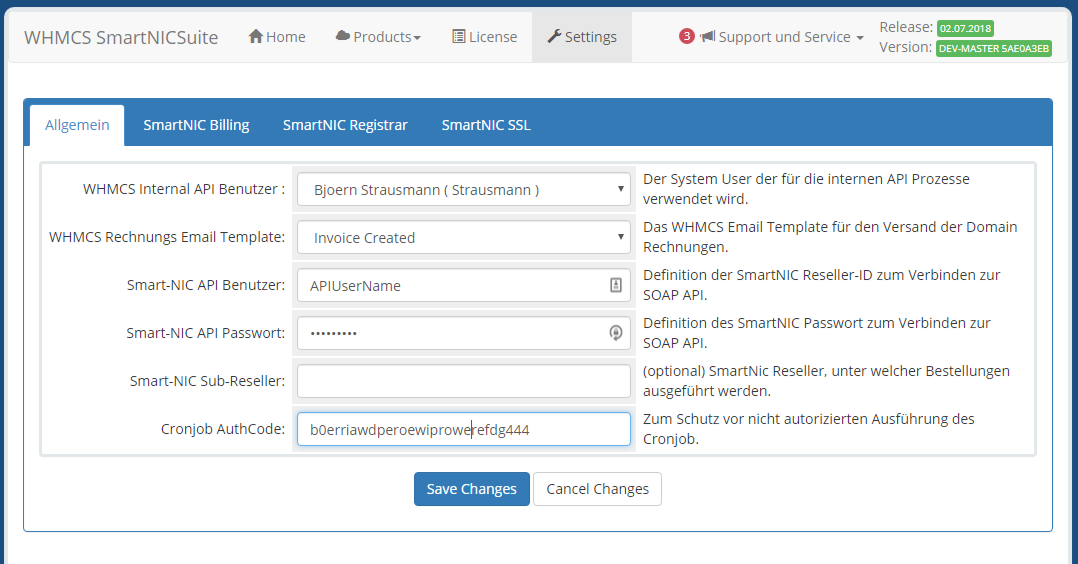Click the Products cloud icon
Viewport: 1078px width, 564px height.
(342, 36)
